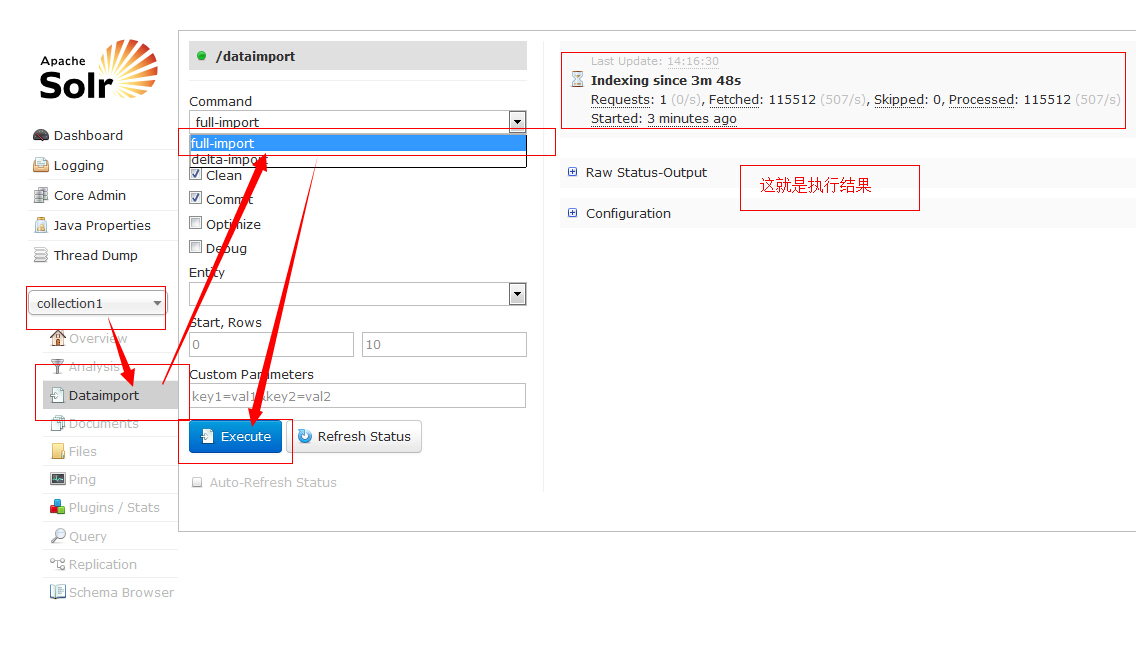The width and height of the screenshot is (1136, 654).
Task: Open Thread Dump
Action: point(96,255)
